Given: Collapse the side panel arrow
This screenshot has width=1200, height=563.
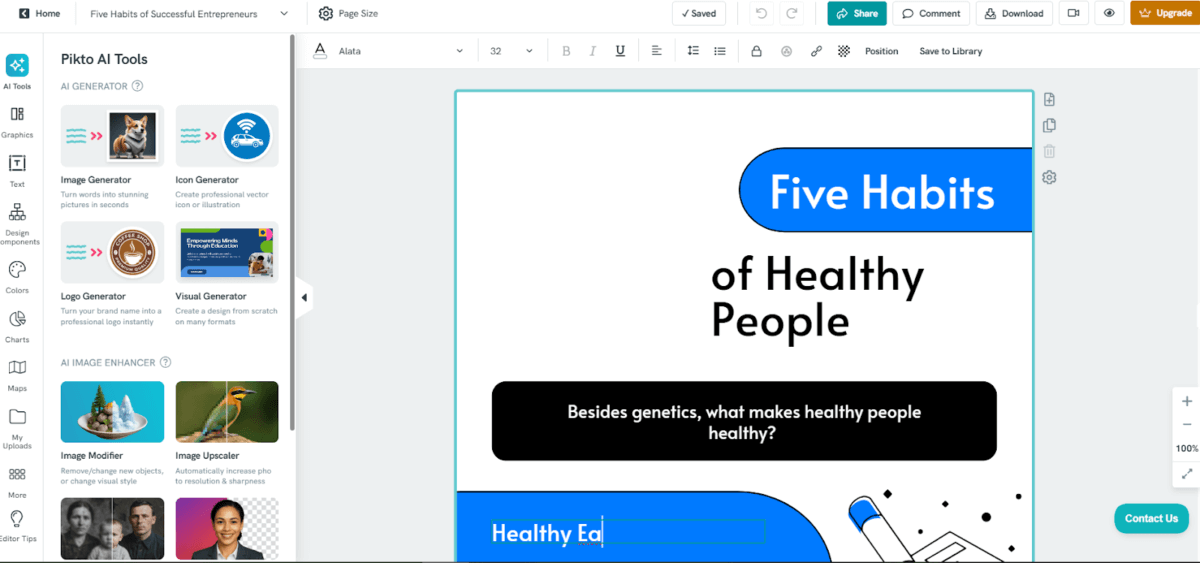Looking at the screenshot, I should 304,297.
